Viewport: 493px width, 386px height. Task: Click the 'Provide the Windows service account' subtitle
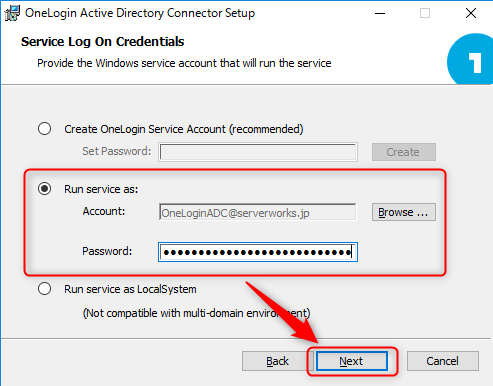(184, 63)
